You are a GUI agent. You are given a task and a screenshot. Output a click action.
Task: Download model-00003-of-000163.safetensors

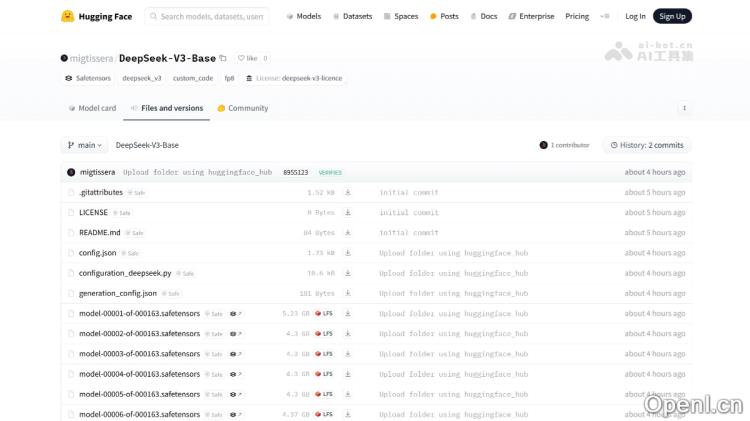click(x=348, y=354)
